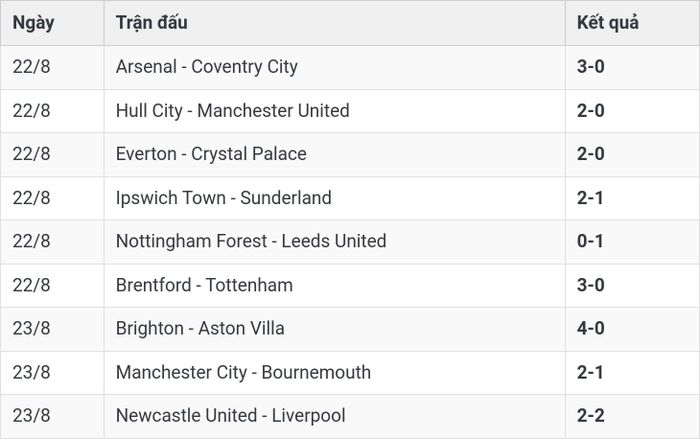Image resolution: width=700 pixels, height=439 pixels.
Task: Click the 3-0 result for Arsenal
Action: (x=591, y=67)
